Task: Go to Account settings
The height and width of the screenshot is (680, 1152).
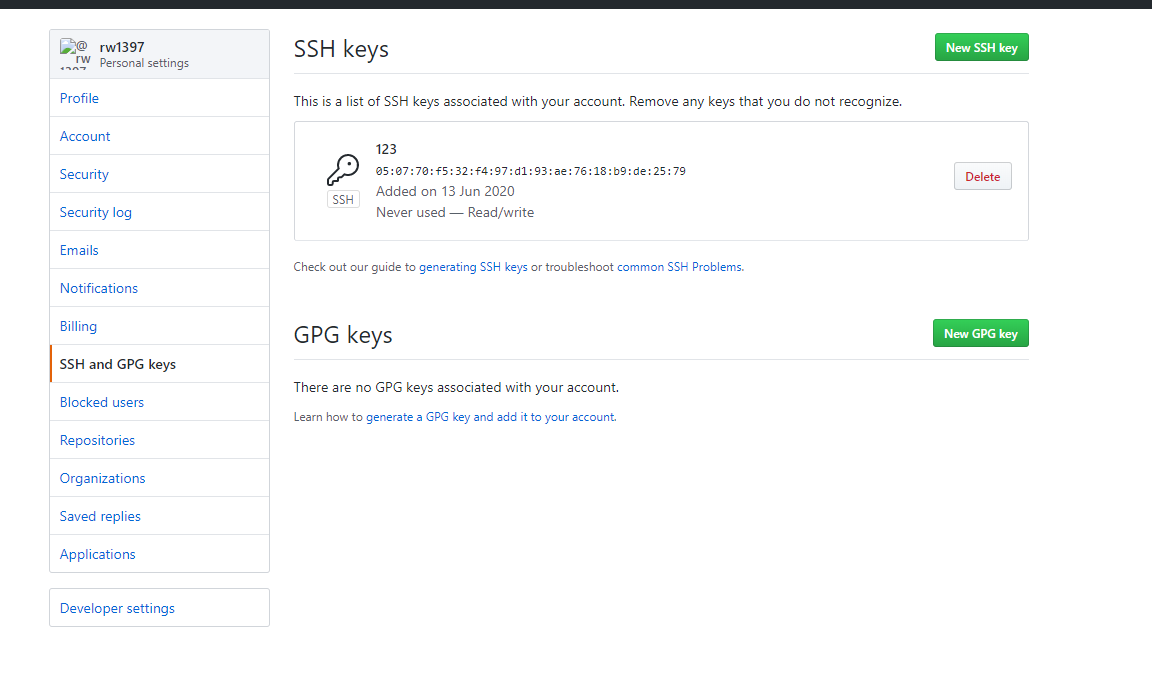Action: coord(85,136)
